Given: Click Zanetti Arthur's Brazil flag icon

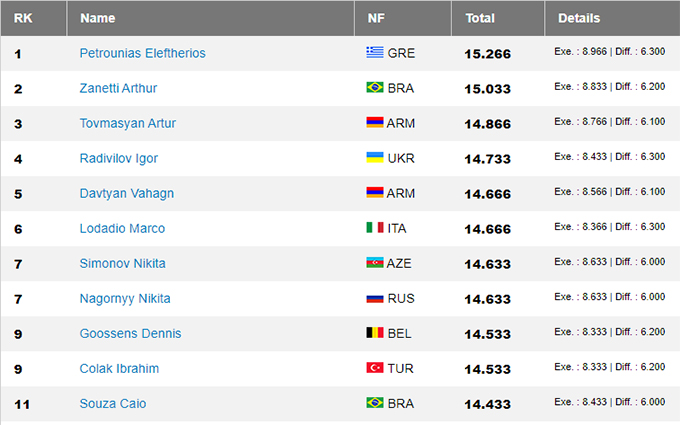Looking at the screenshot, I should 375,88.
